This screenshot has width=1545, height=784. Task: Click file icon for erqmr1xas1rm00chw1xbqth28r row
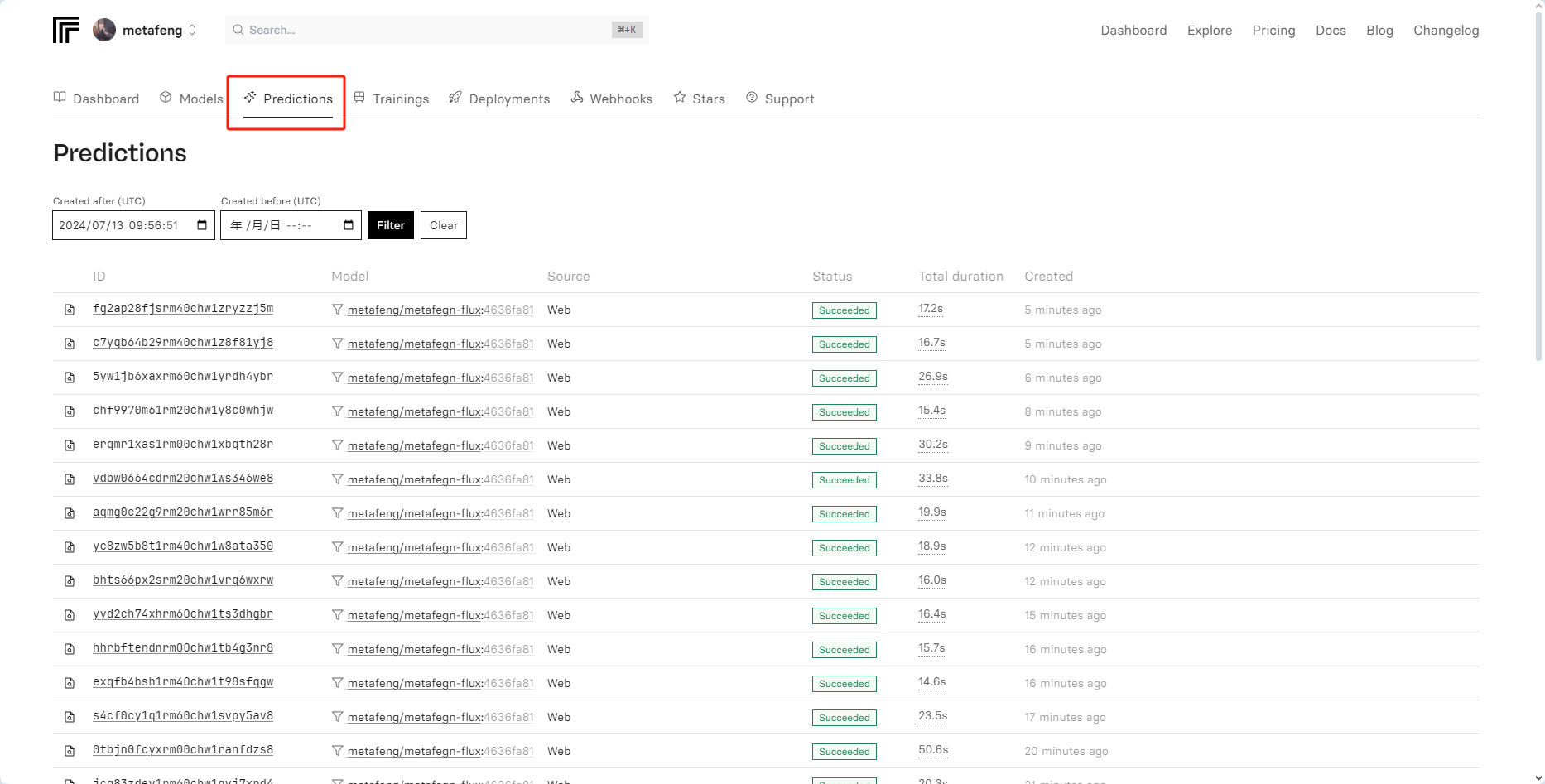pyautogui.click(x=70, y=445)
